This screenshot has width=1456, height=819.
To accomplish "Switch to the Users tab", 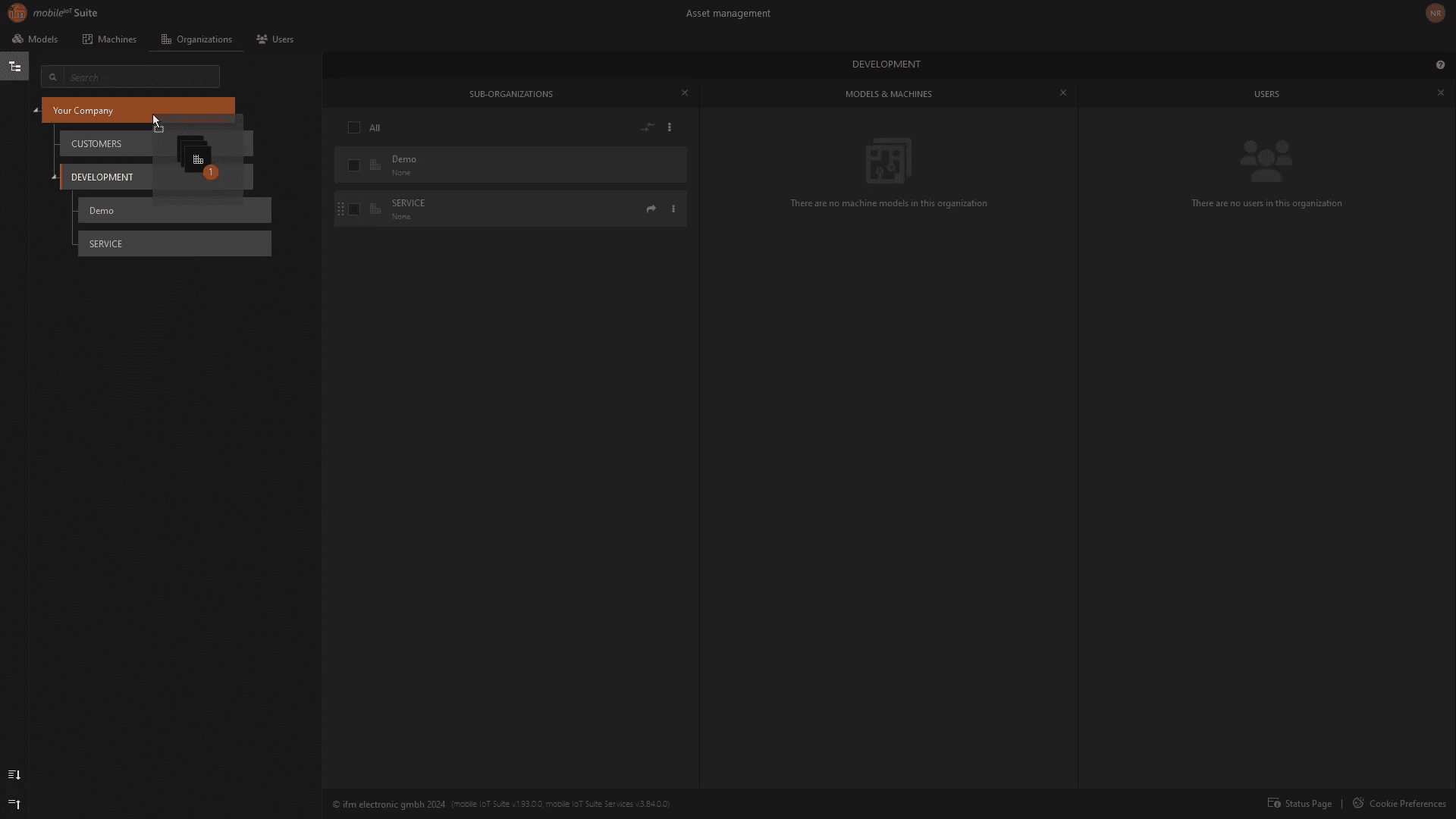I will [x=275, y=39].
